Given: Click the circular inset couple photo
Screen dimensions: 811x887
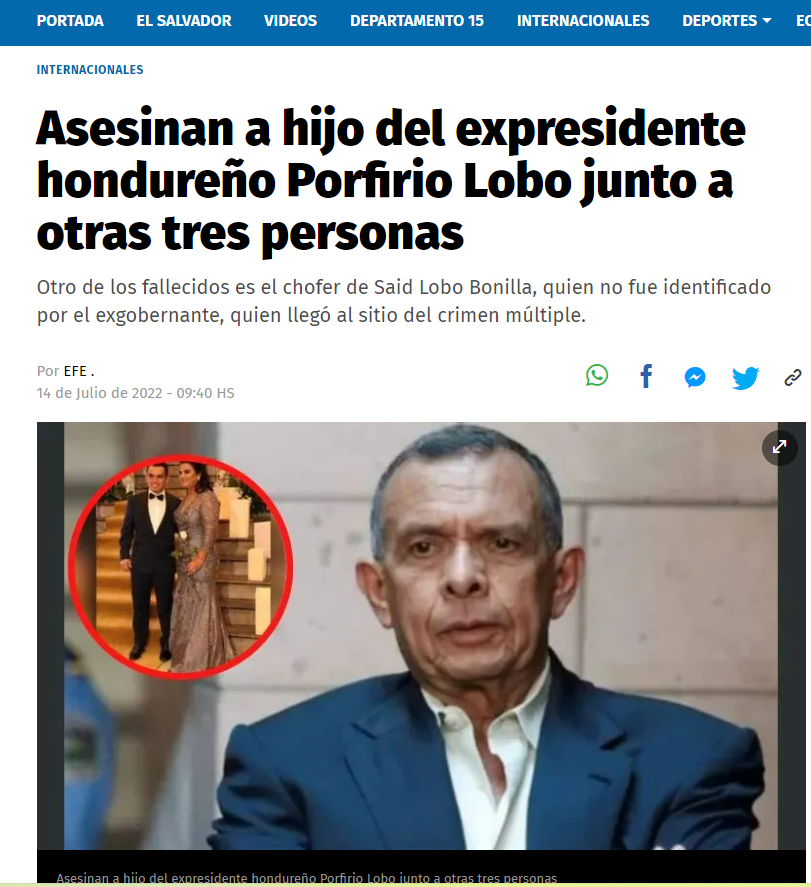Looking at the screenshot, I should point(180,567).
